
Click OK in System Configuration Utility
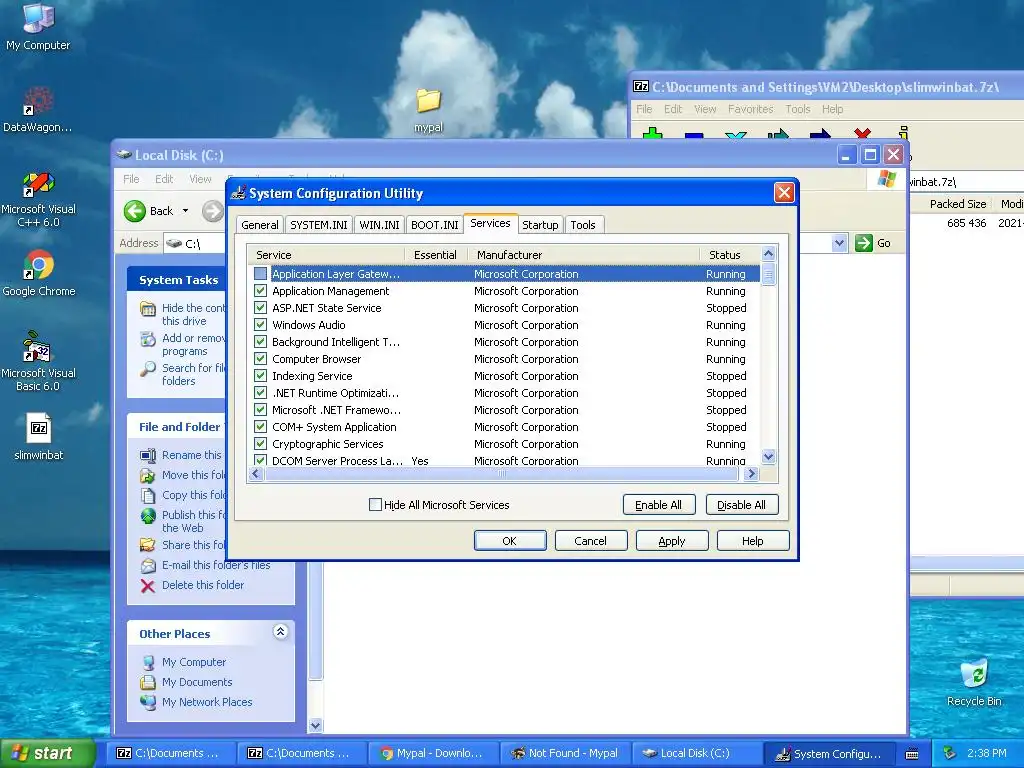point(509,541)
